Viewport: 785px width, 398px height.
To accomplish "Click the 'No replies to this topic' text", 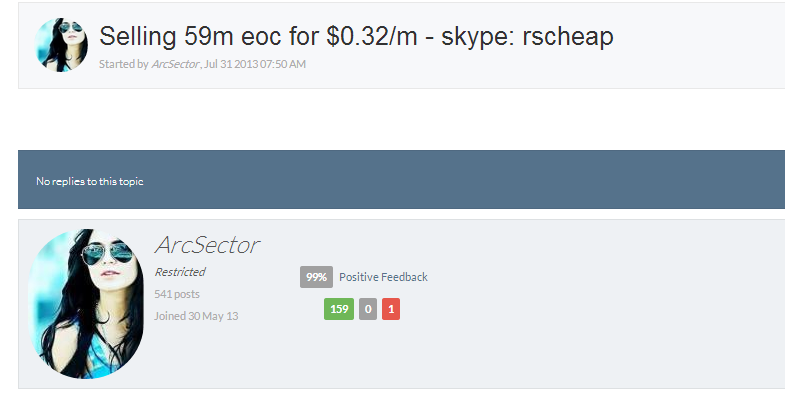I will pos(90,181).
